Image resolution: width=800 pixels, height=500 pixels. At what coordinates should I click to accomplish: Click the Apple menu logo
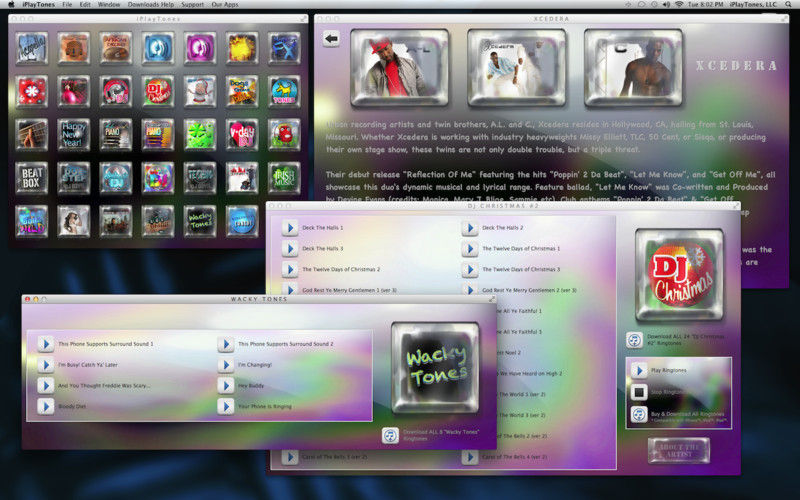point(11,4)
